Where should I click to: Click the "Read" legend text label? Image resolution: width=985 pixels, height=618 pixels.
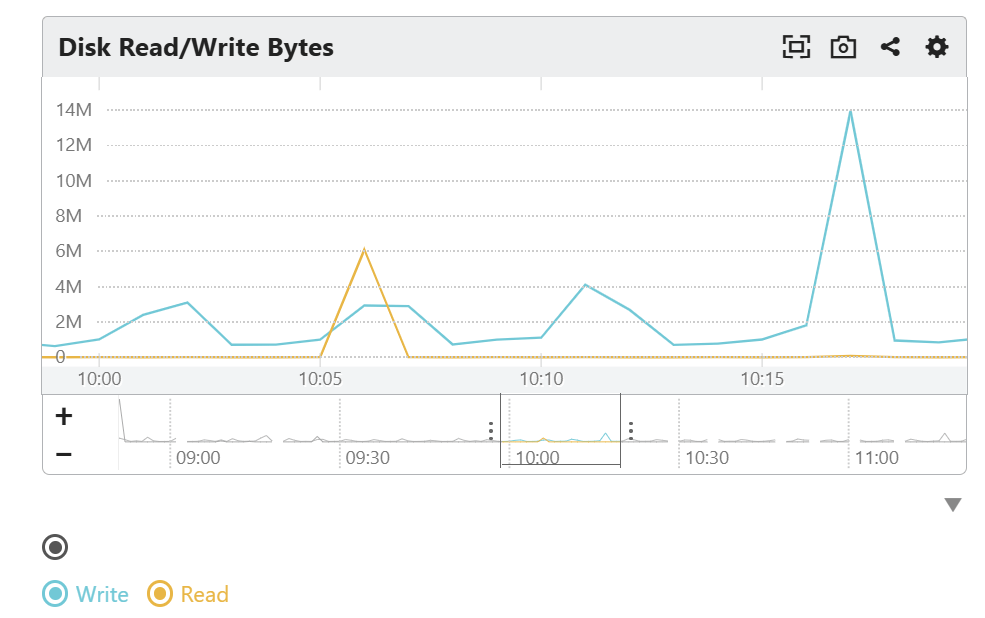(204, 594)
